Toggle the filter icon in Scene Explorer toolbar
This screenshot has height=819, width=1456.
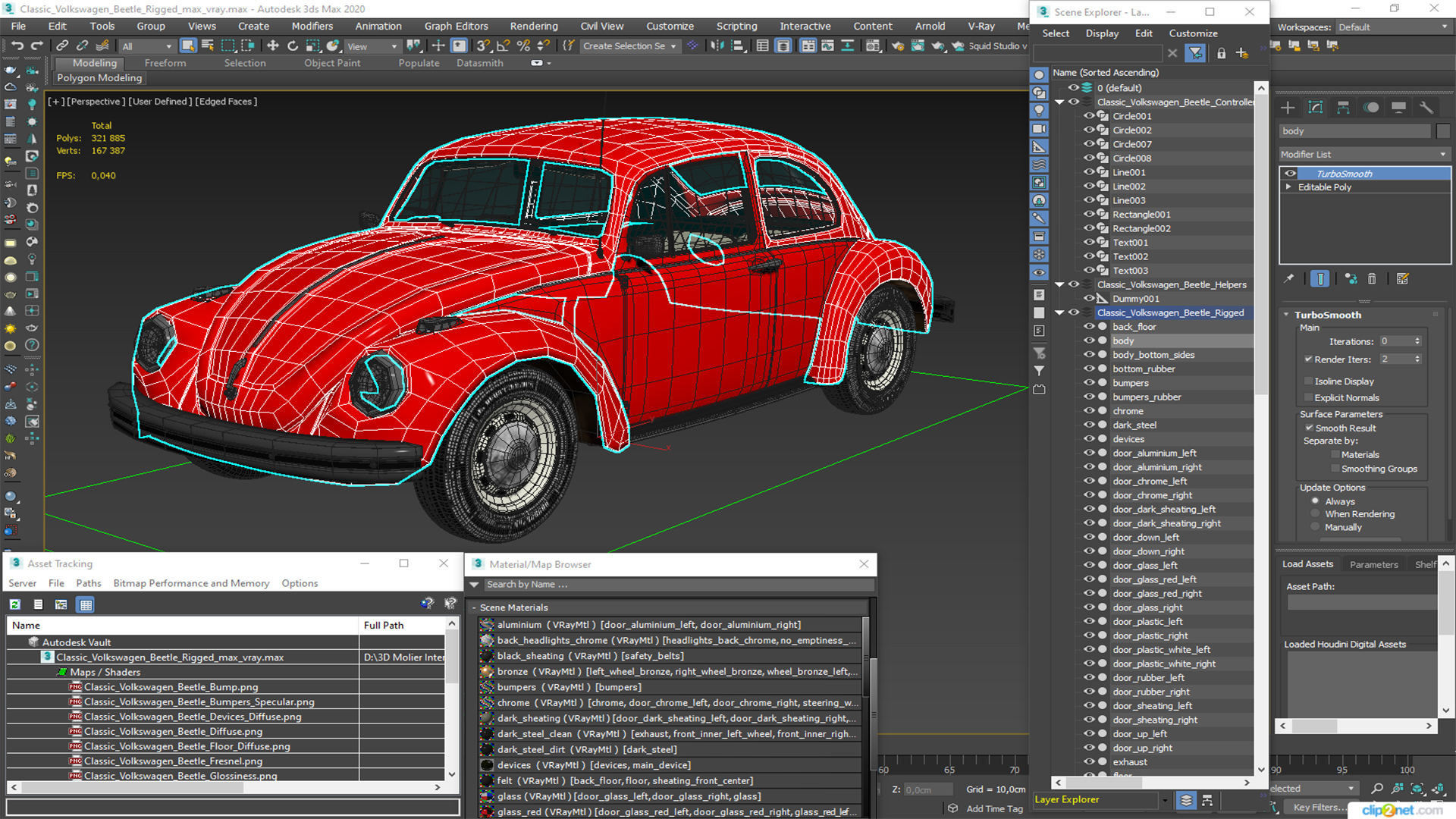pyautogui.click(x=1195, y=53)
